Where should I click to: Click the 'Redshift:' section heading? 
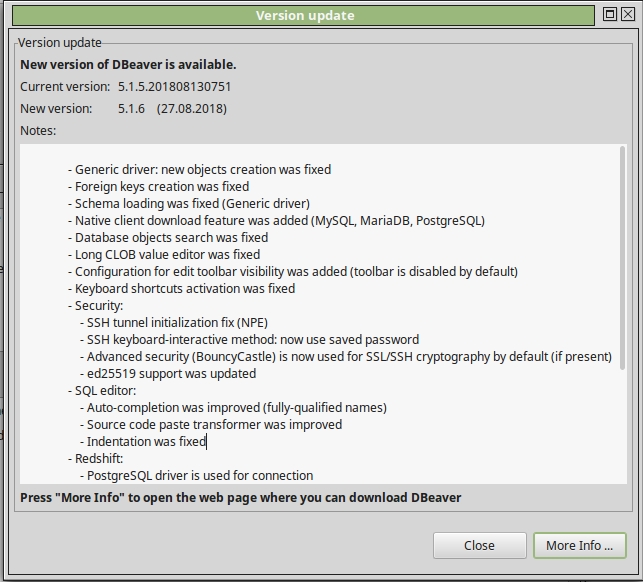[x=95, y=459]
